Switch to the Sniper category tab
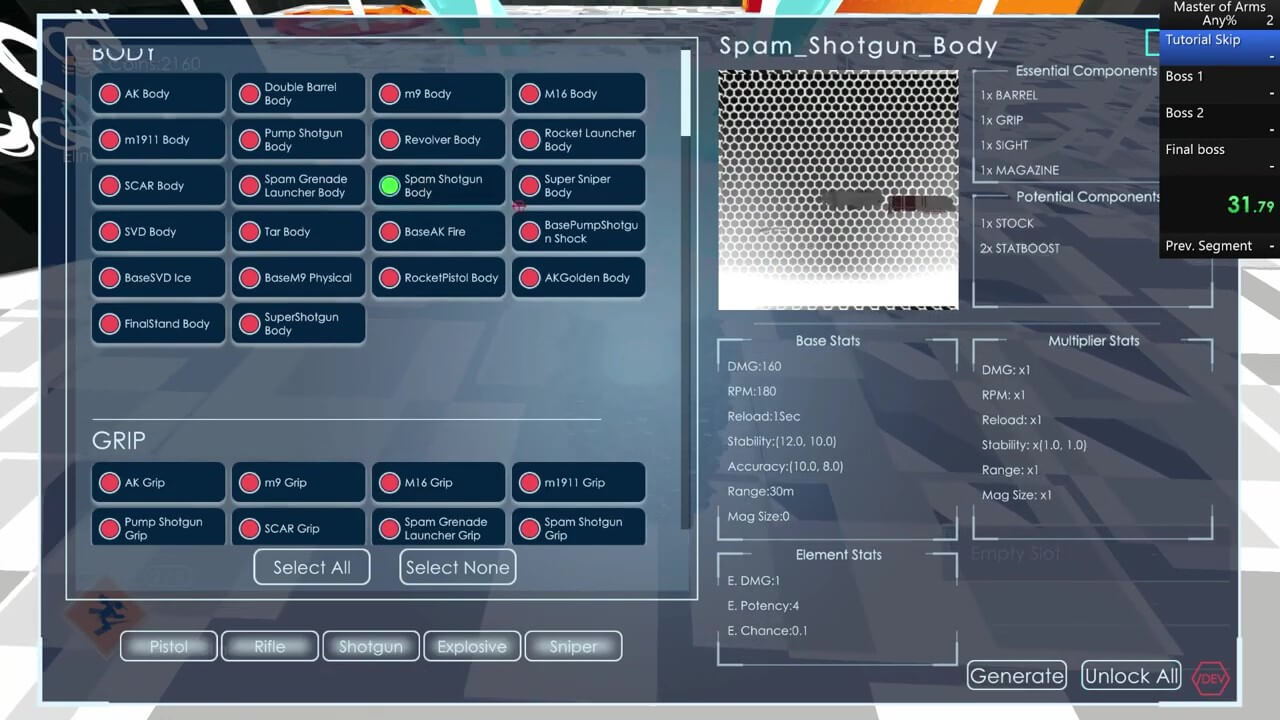This screenshot has height=720, width=1280. pos(573,647)
